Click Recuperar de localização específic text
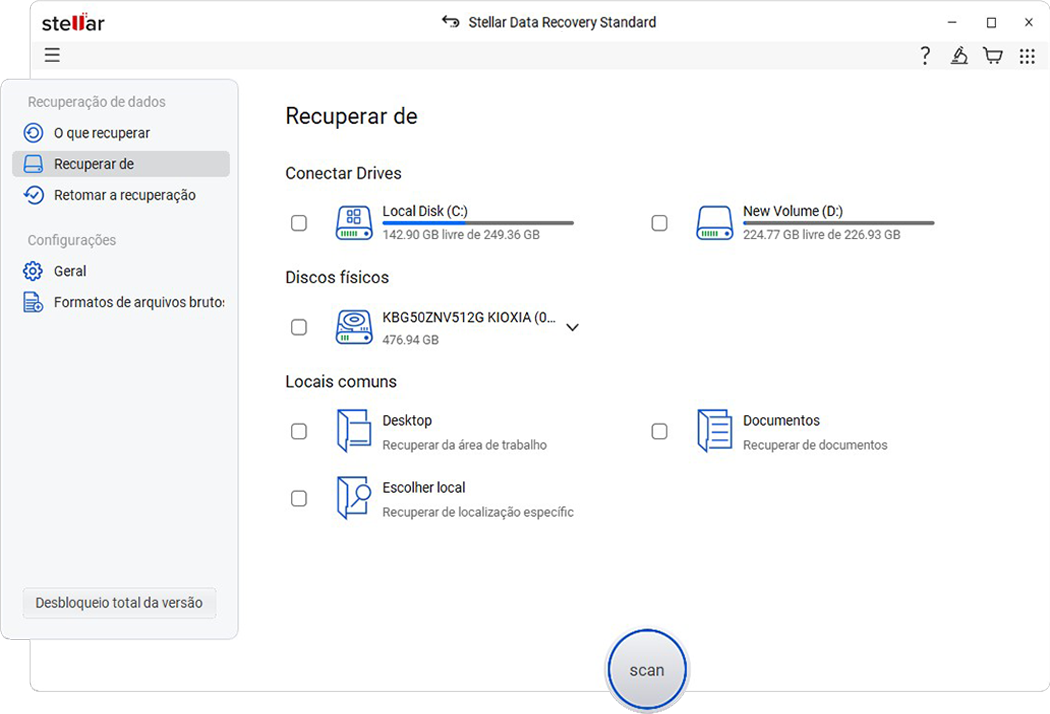This screenshot has width=1050, height=714. [478, 512]
